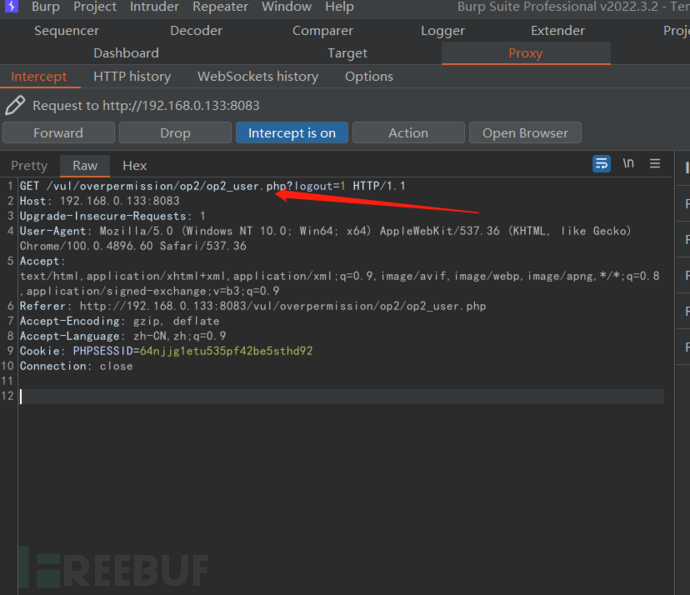The image size is (690, 595).
Task: Switch editor to Raw view
Action: 85,165
